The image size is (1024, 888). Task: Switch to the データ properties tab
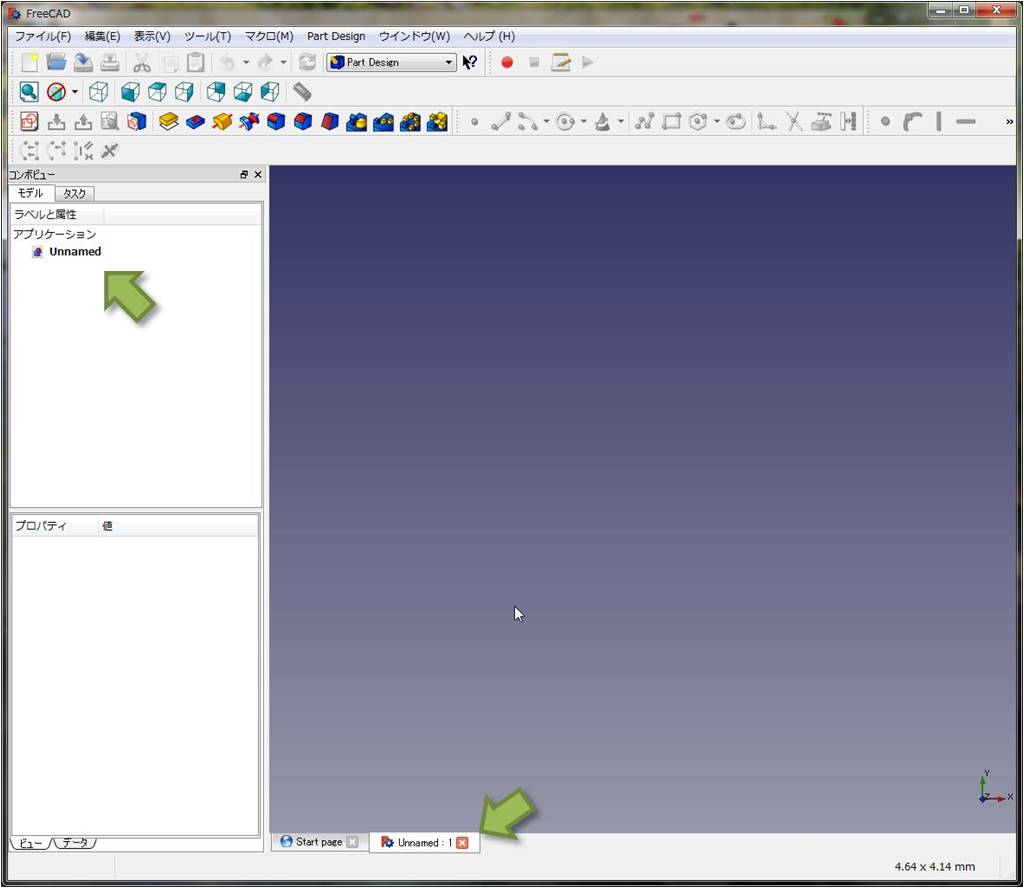pos(75,843)
